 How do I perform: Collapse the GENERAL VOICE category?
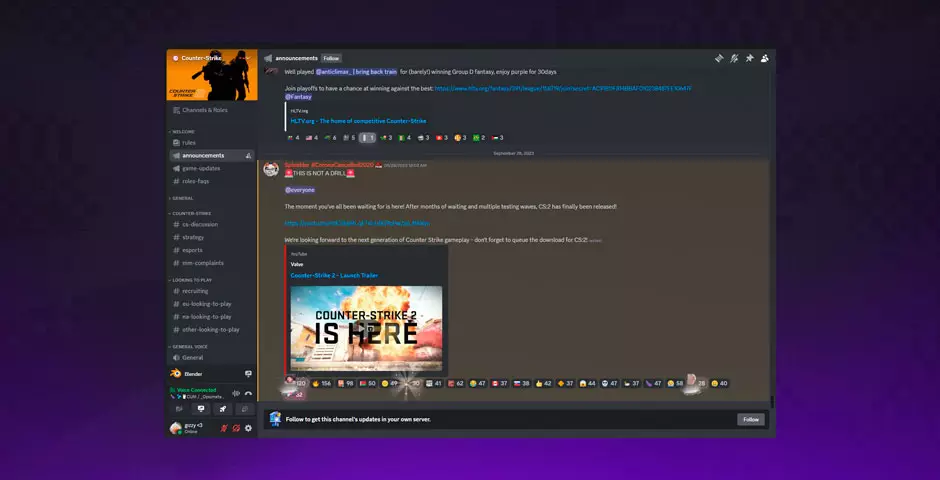point(189,346)
